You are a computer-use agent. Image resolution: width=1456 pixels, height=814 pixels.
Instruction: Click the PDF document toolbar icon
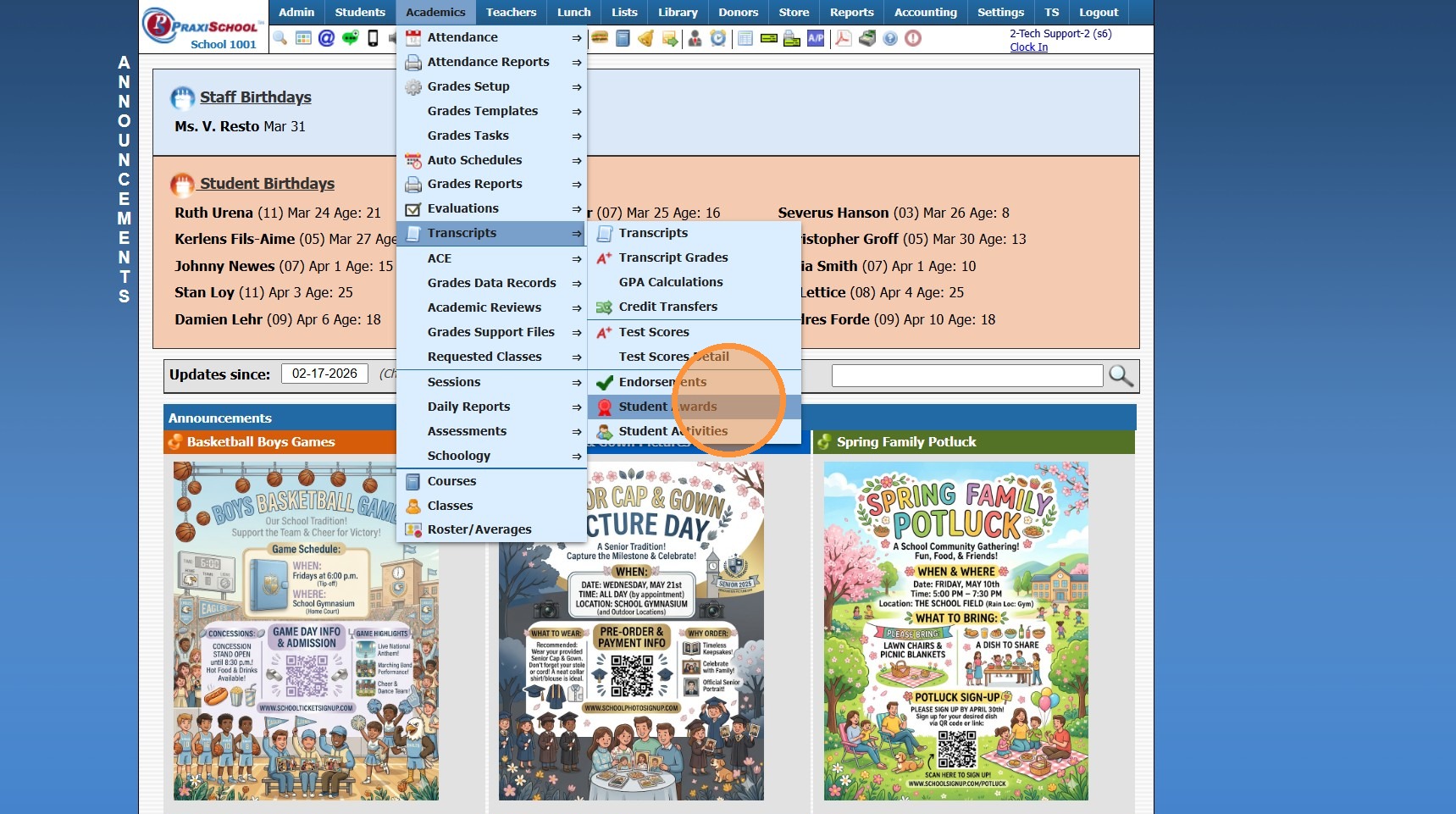click(844, 38)
